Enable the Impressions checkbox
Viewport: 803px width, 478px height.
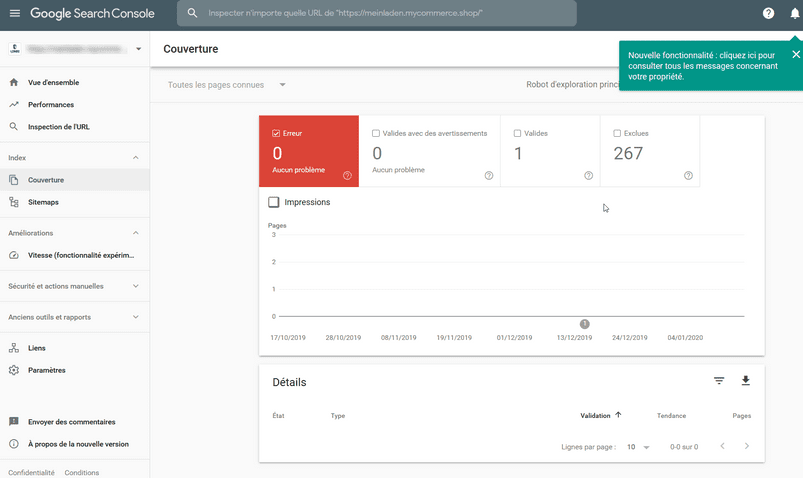(274, 202)
